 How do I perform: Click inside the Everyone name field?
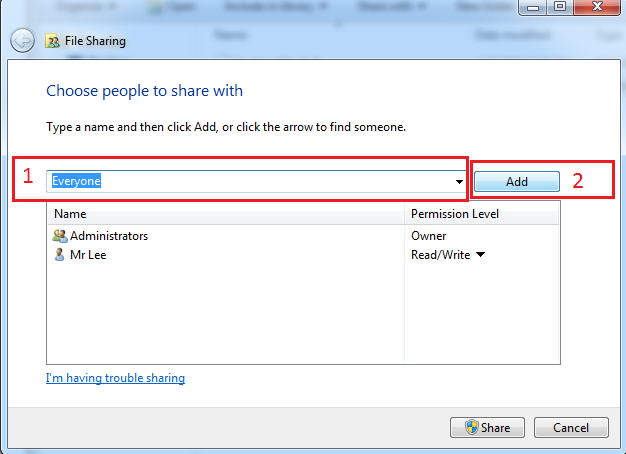pos(250,181)
